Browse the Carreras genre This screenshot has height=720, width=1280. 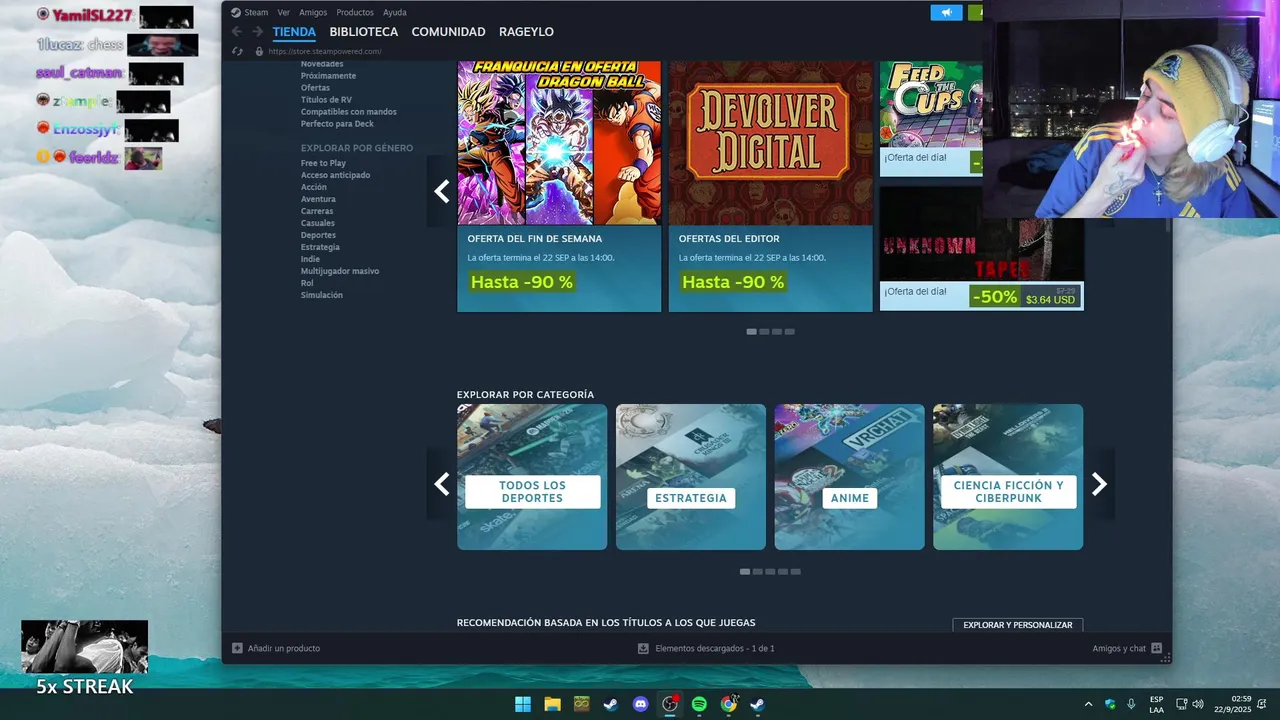pos(317,211)
